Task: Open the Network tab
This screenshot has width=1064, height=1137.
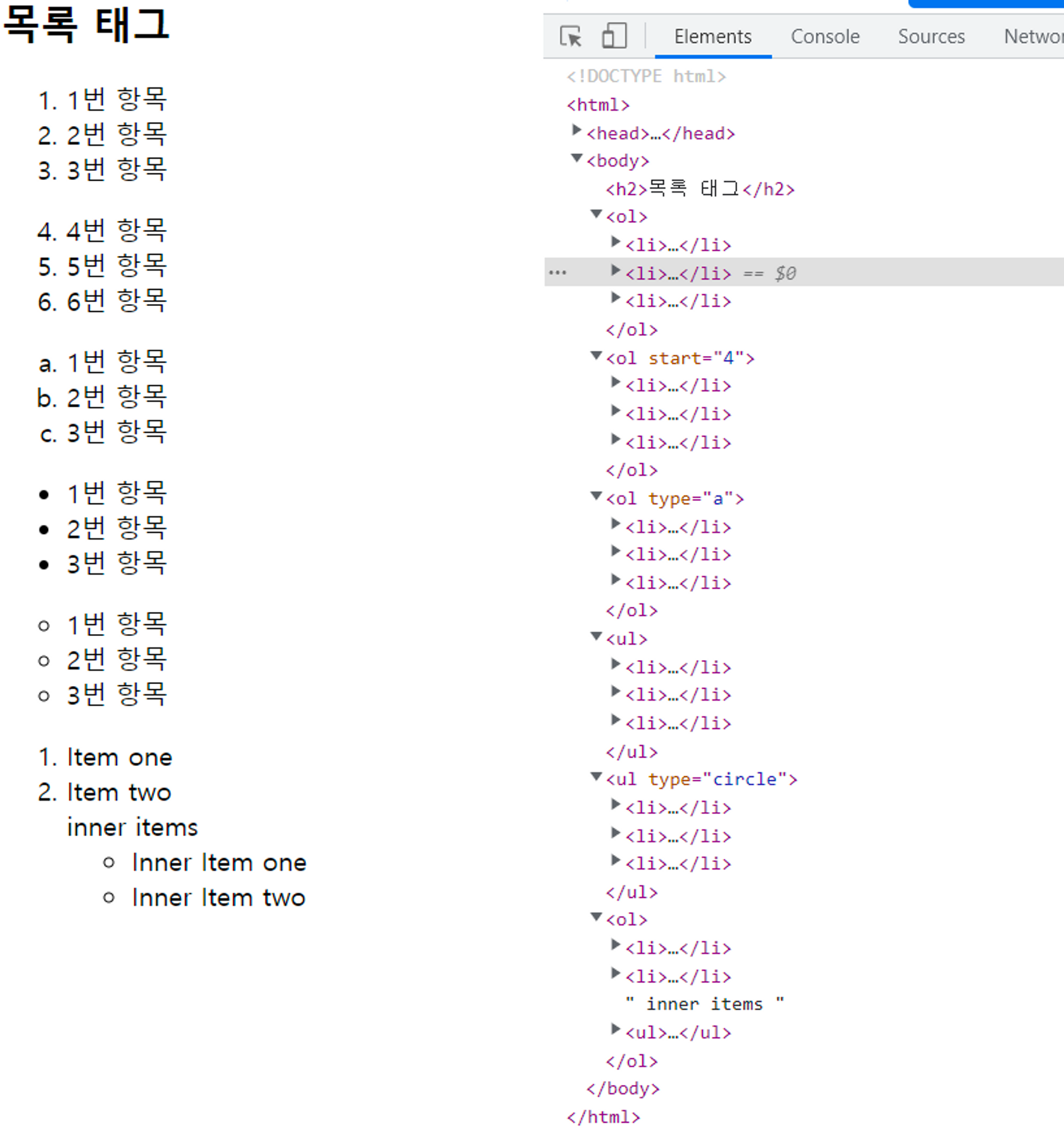Action: [1034, 37]
